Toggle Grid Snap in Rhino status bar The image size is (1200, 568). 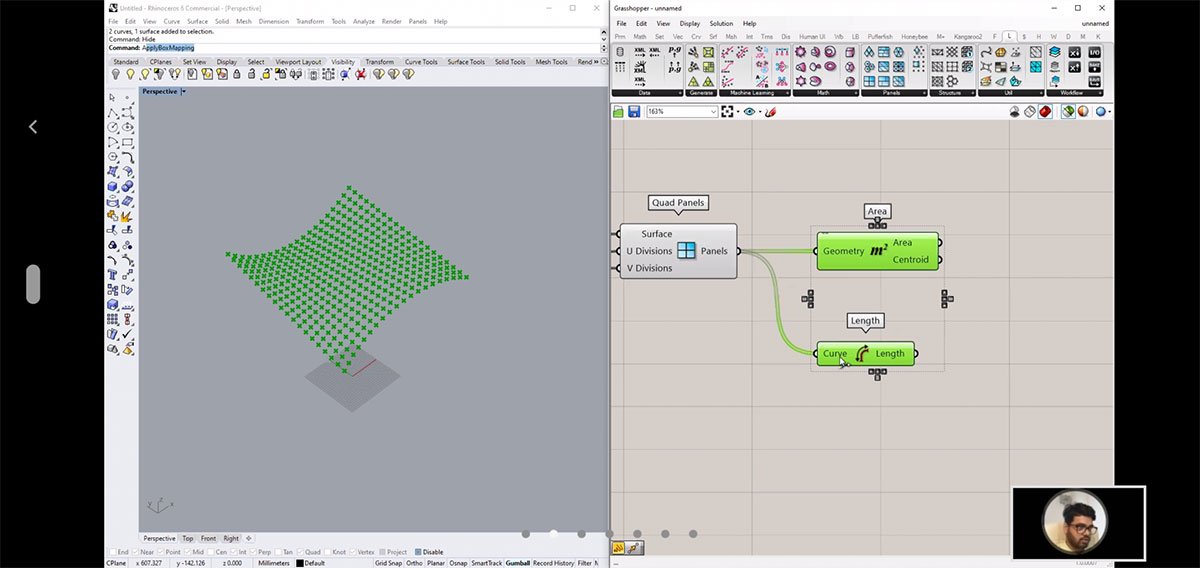(x=388, y=563)
